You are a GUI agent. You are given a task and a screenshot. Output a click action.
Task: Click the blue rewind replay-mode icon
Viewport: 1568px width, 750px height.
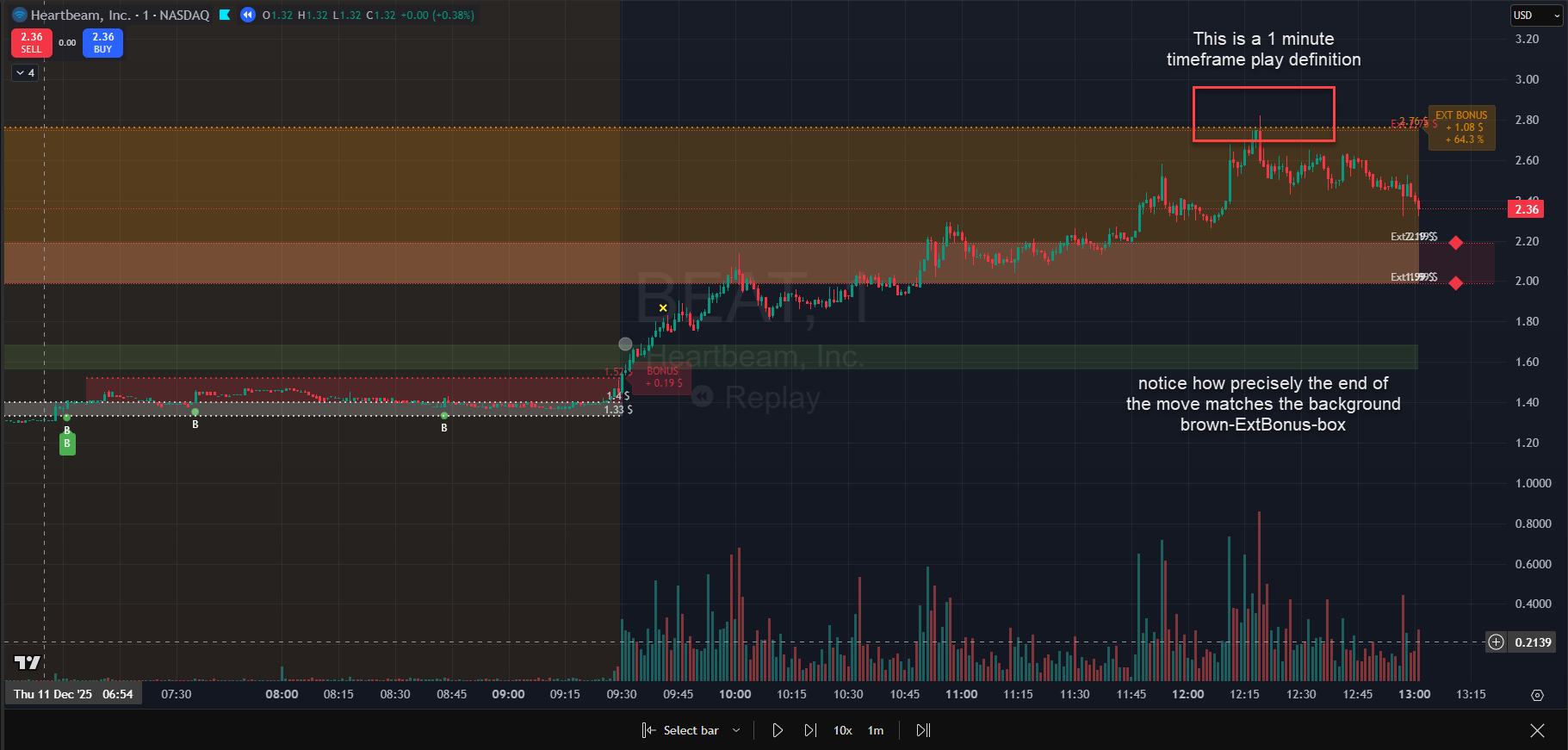pos(248,15)
